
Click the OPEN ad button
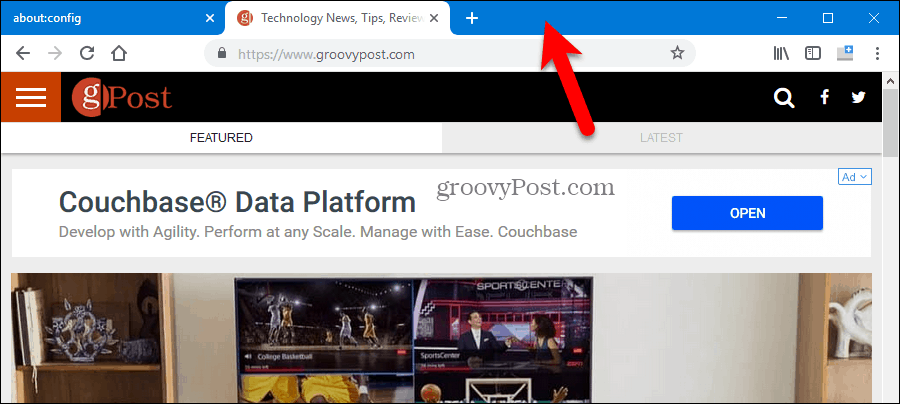747,213
